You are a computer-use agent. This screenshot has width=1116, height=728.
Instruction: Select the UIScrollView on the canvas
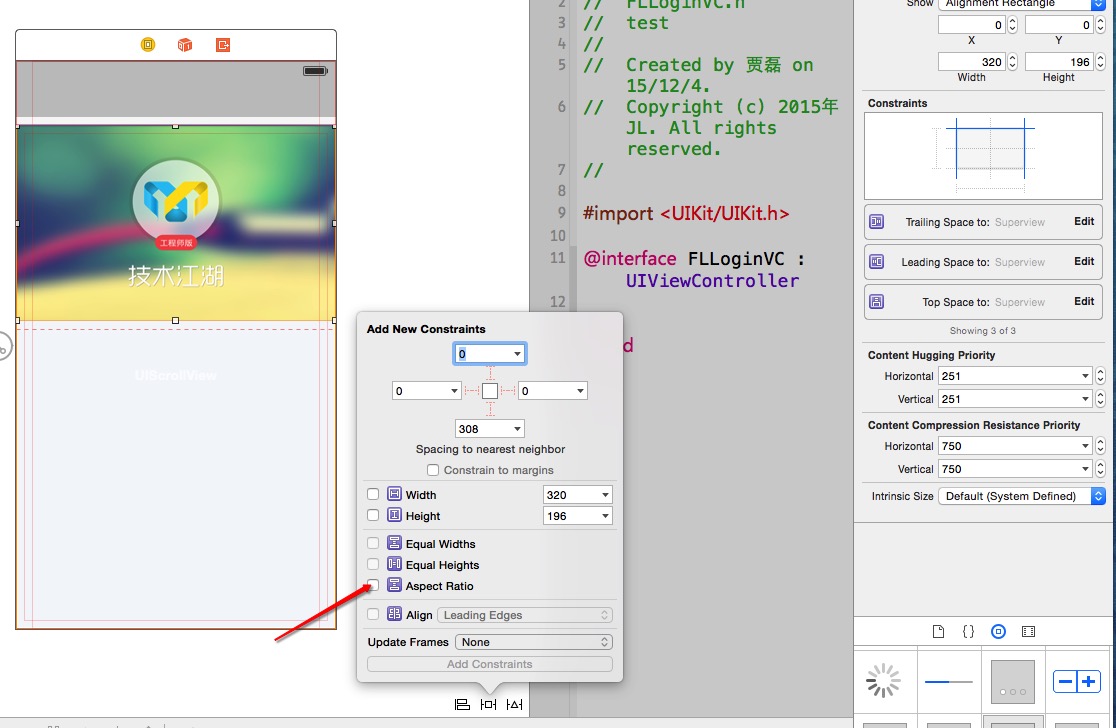tap(176, 475)
